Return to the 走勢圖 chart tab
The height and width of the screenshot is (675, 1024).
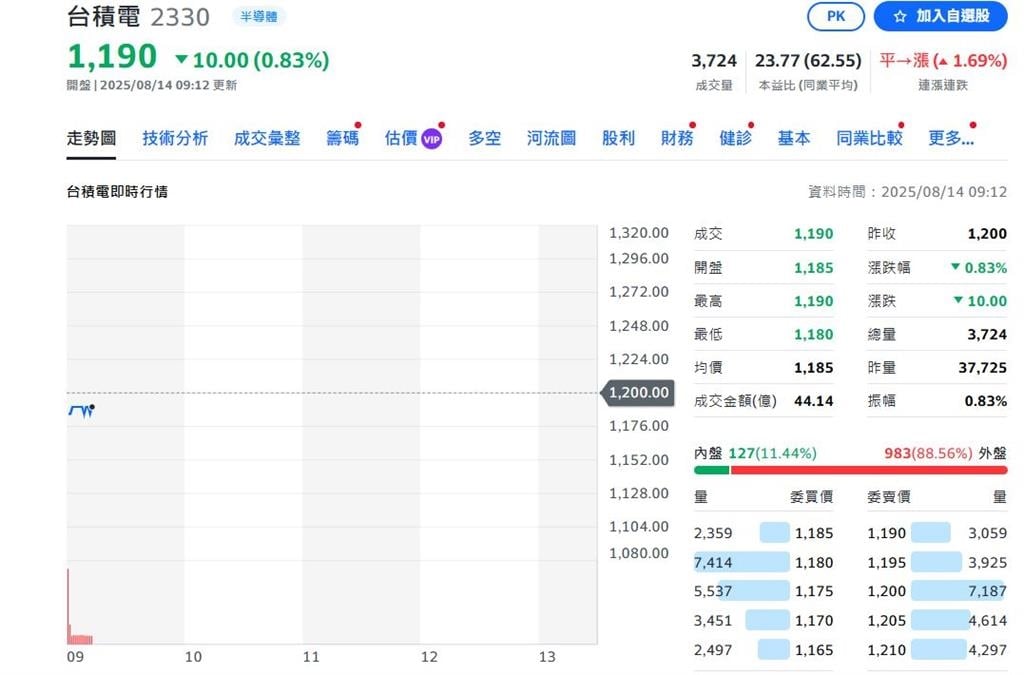[90, 139]
